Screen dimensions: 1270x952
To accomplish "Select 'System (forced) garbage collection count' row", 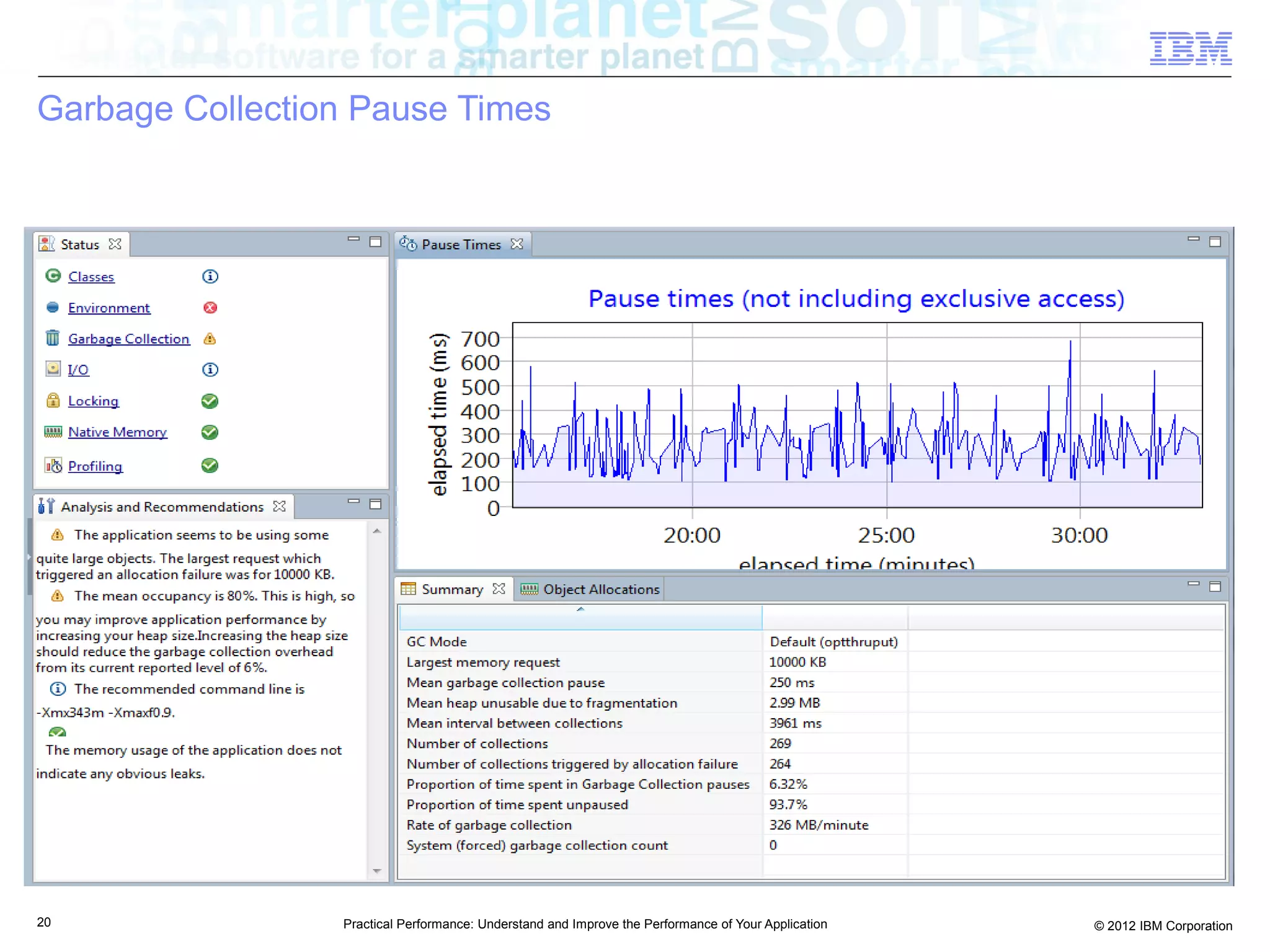I will click(x=811, y=845).
